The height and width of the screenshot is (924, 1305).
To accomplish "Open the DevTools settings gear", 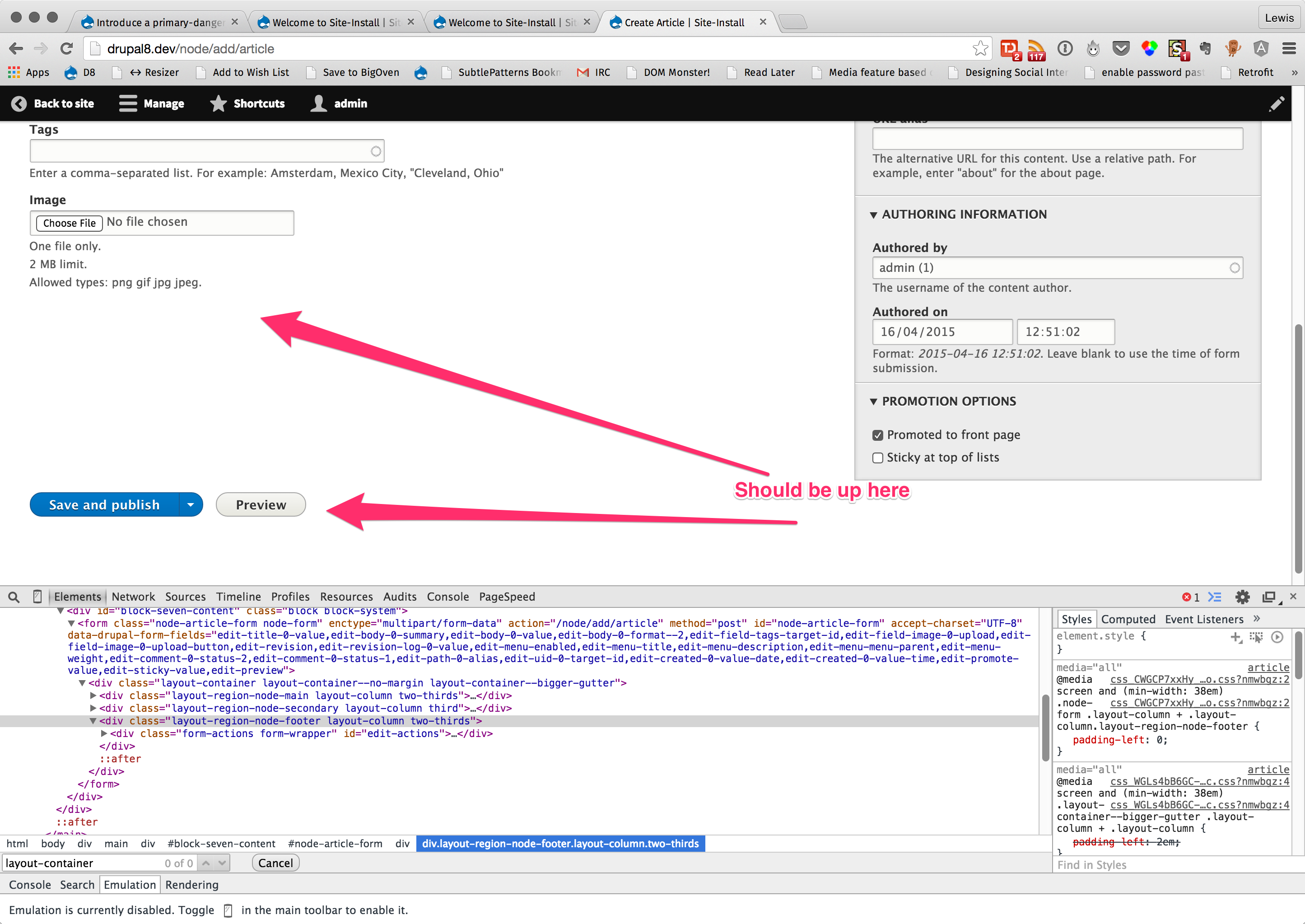I will click(1243, 596).
